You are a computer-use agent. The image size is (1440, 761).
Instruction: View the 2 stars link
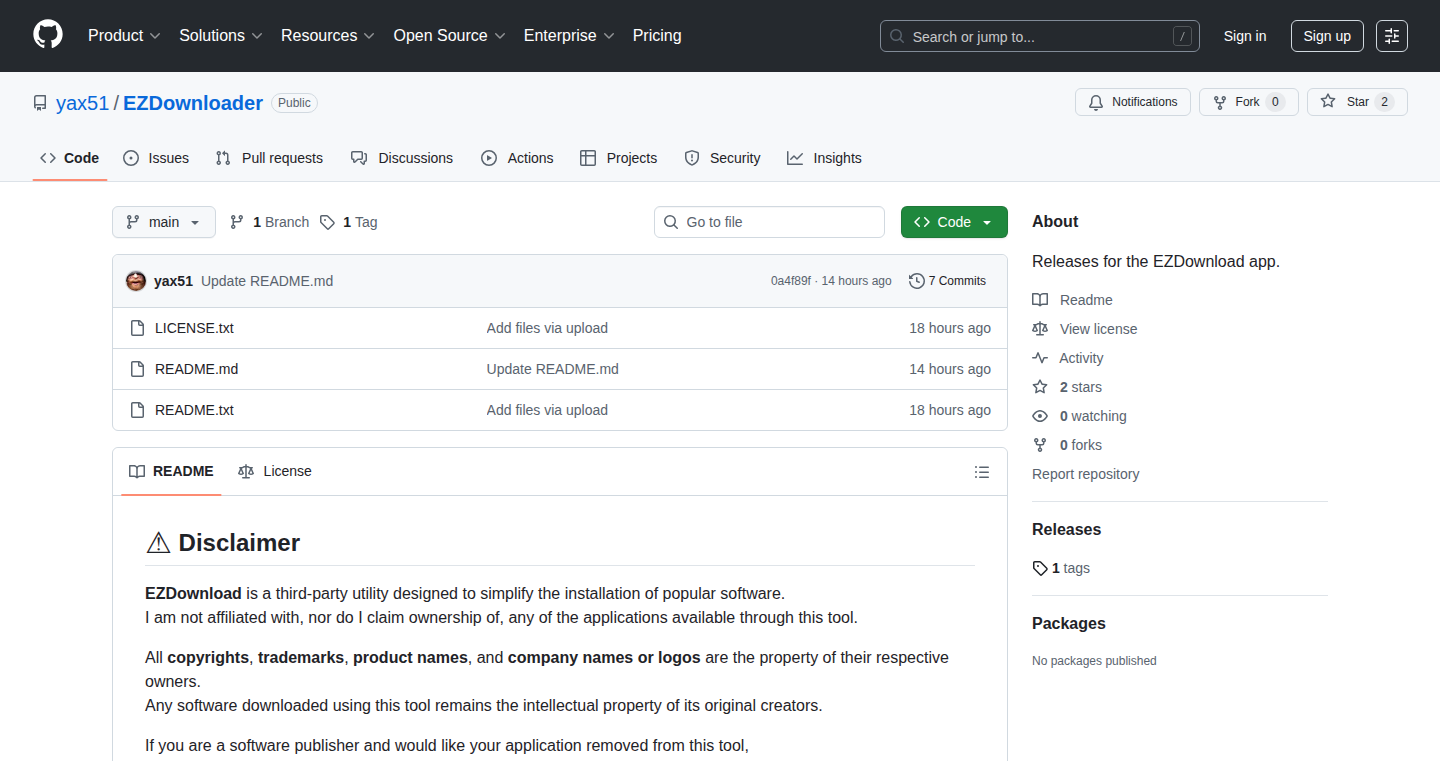pyautogui.click(x=1067, y=387)
